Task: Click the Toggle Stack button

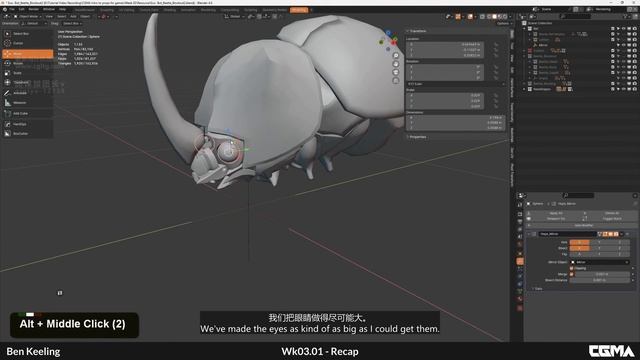Action: click(x=611, y=219)
